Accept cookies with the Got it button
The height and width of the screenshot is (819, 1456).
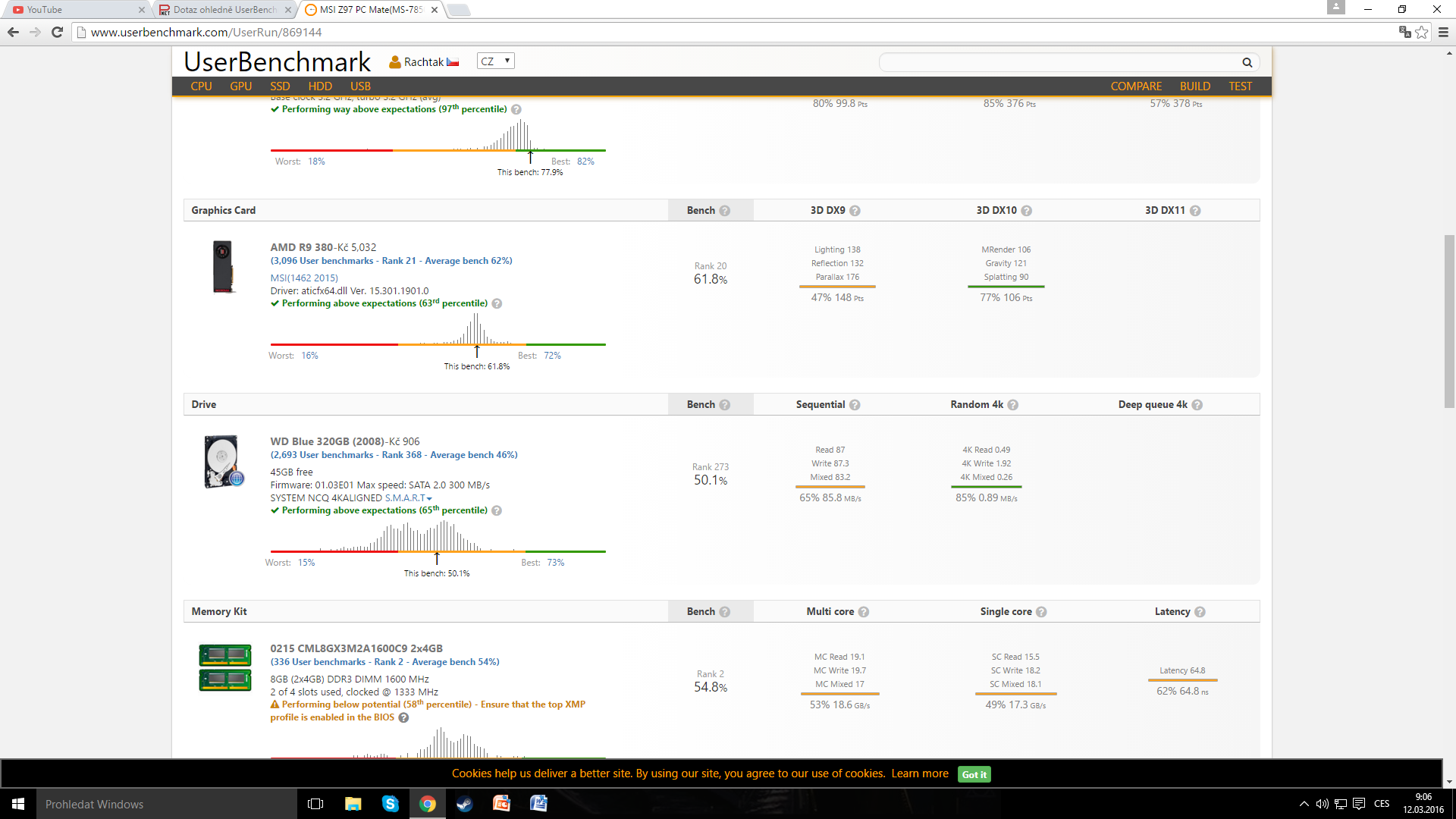pyautogui.click(x=974, y=774)
